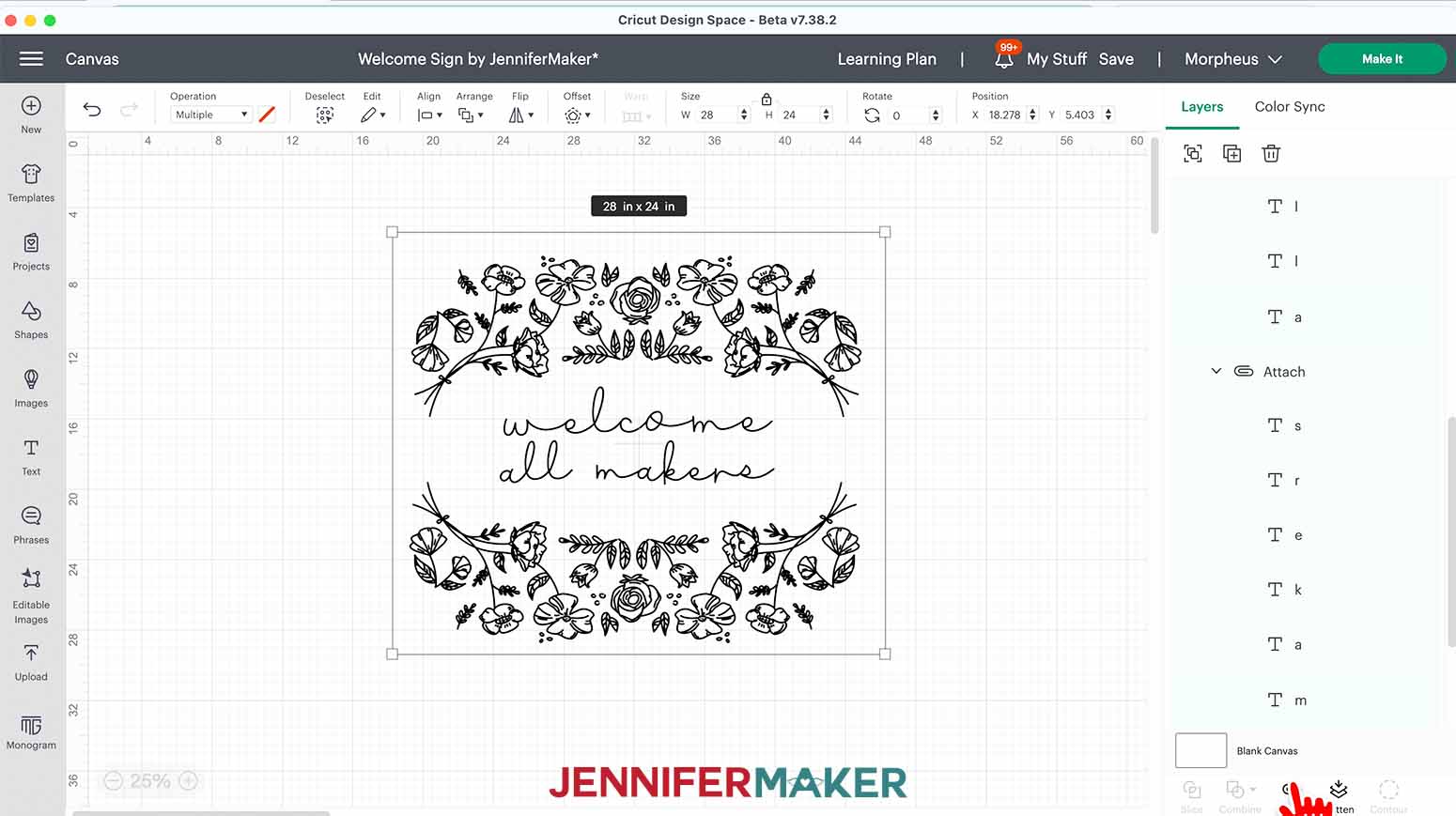This screenshot has width=1456, height=816.
Task: Open the Images library
Action: (31, 389)
